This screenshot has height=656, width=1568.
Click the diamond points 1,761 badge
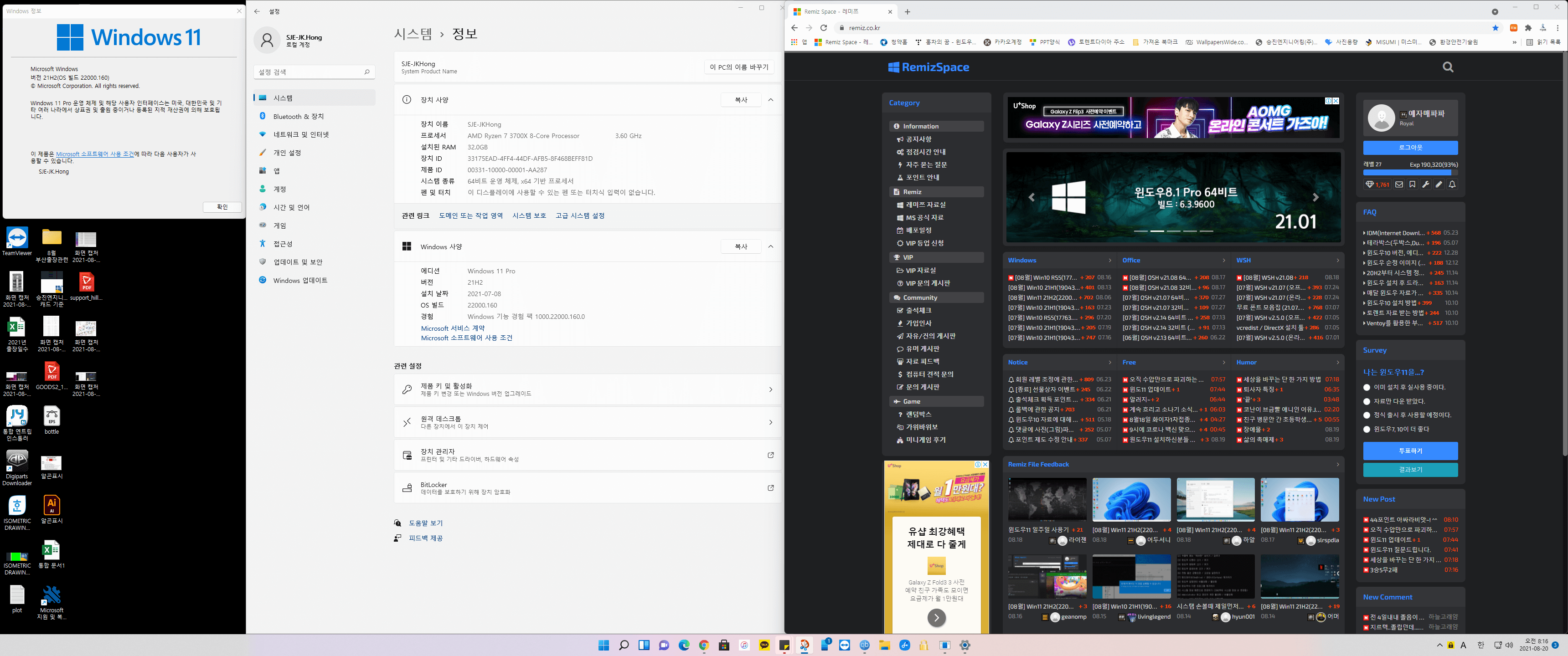(x=1377, y=184)
